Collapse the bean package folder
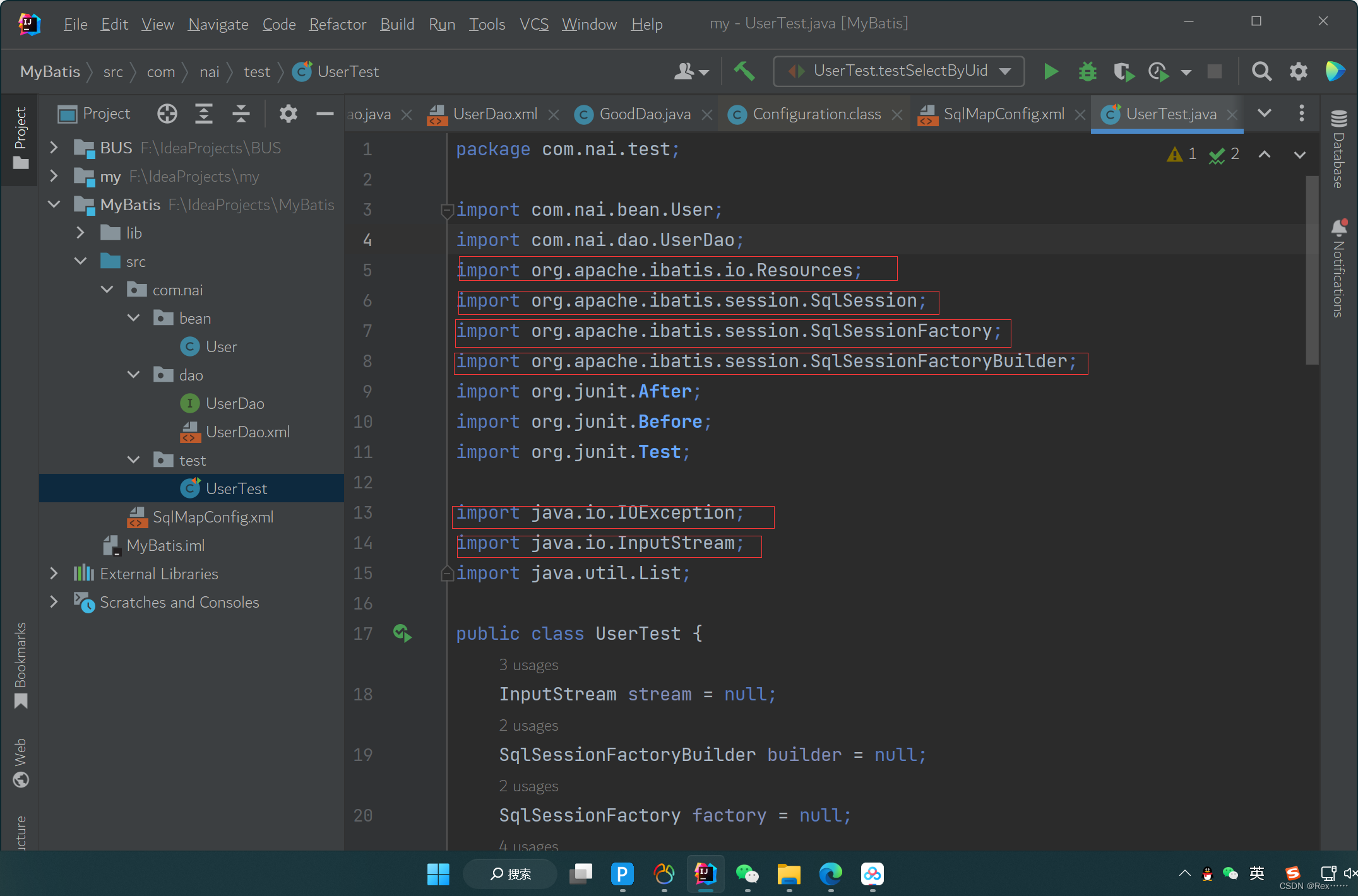The width and height of the screenshot is (1358, 896). point(133,318)
